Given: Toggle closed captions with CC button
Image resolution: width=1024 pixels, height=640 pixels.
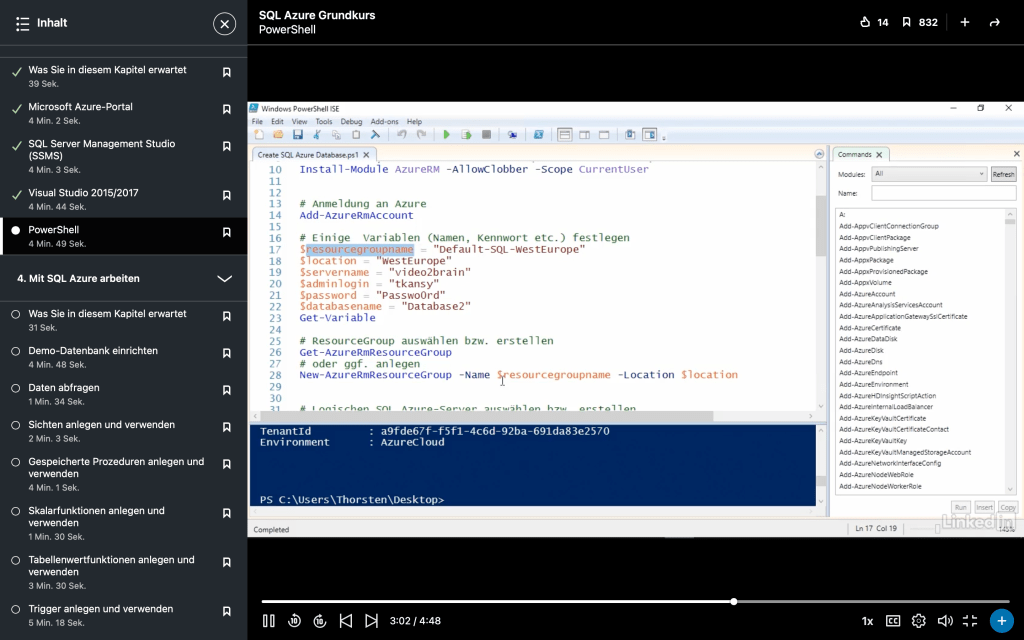Looking at the screenshot, I should [893, 621].
